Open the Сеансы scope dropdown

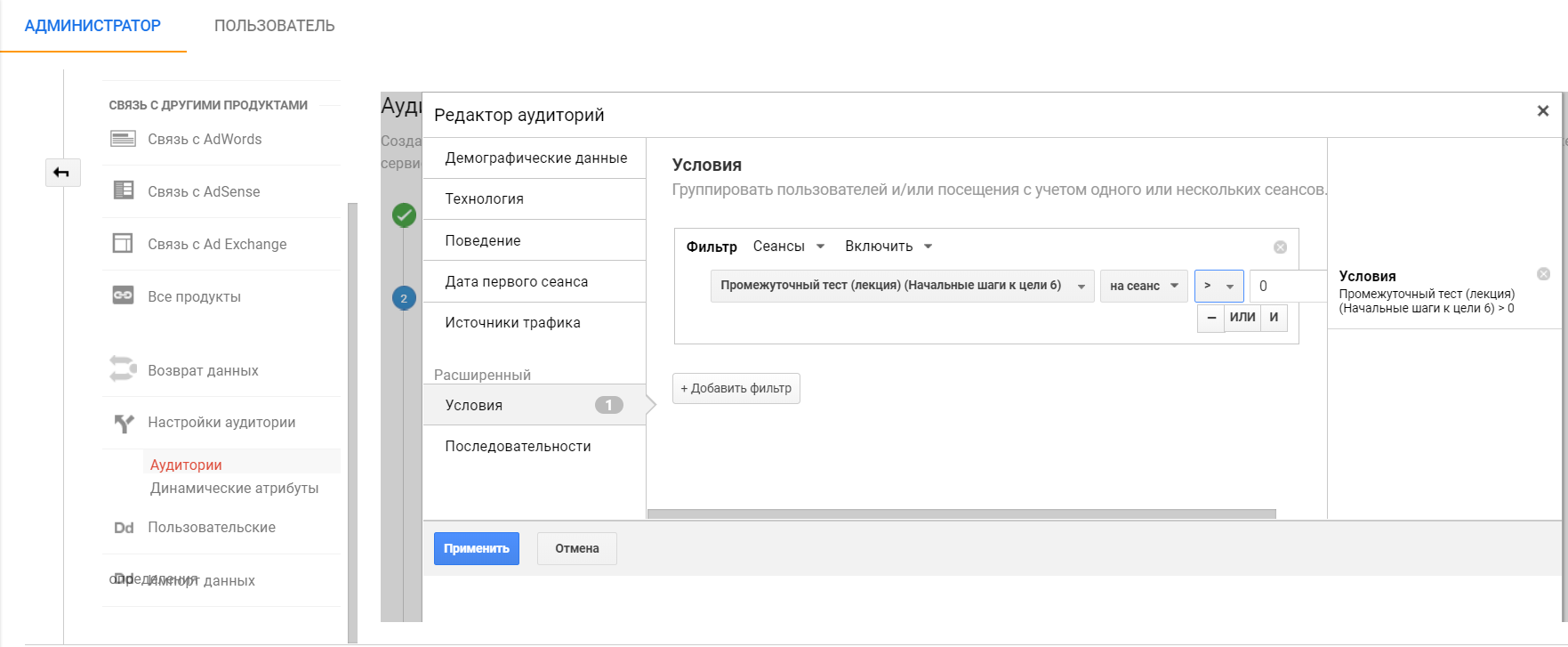pos(789,247)
